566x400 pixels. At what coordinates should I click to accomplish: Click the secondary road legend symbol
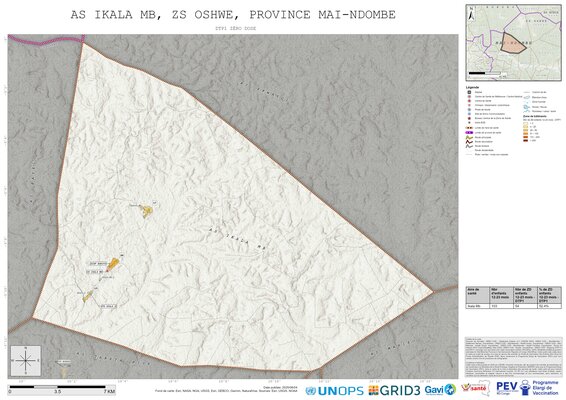pyautogui.click(x=469, y=142)
